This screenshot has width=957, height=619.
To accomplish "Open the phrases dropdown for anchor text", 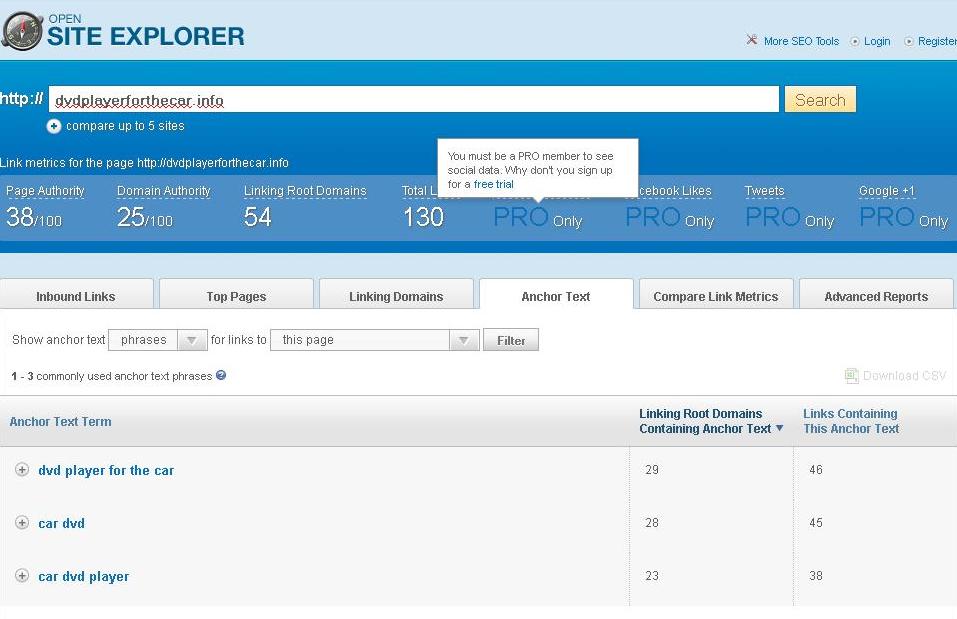I will tap(157, 340).
